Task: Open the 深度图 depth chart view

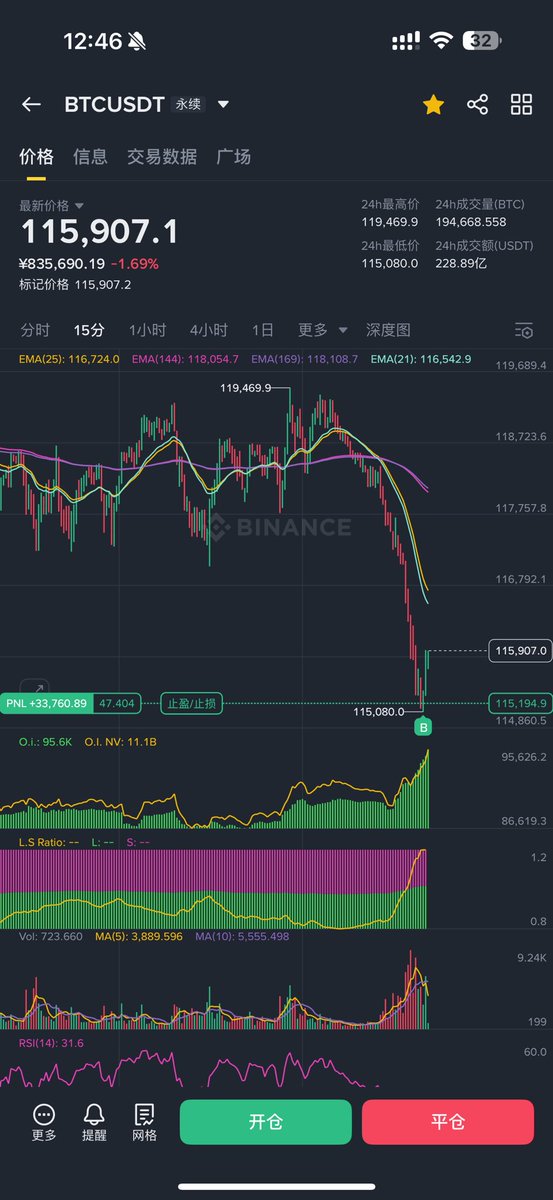Action: click(x=388, y=330)
